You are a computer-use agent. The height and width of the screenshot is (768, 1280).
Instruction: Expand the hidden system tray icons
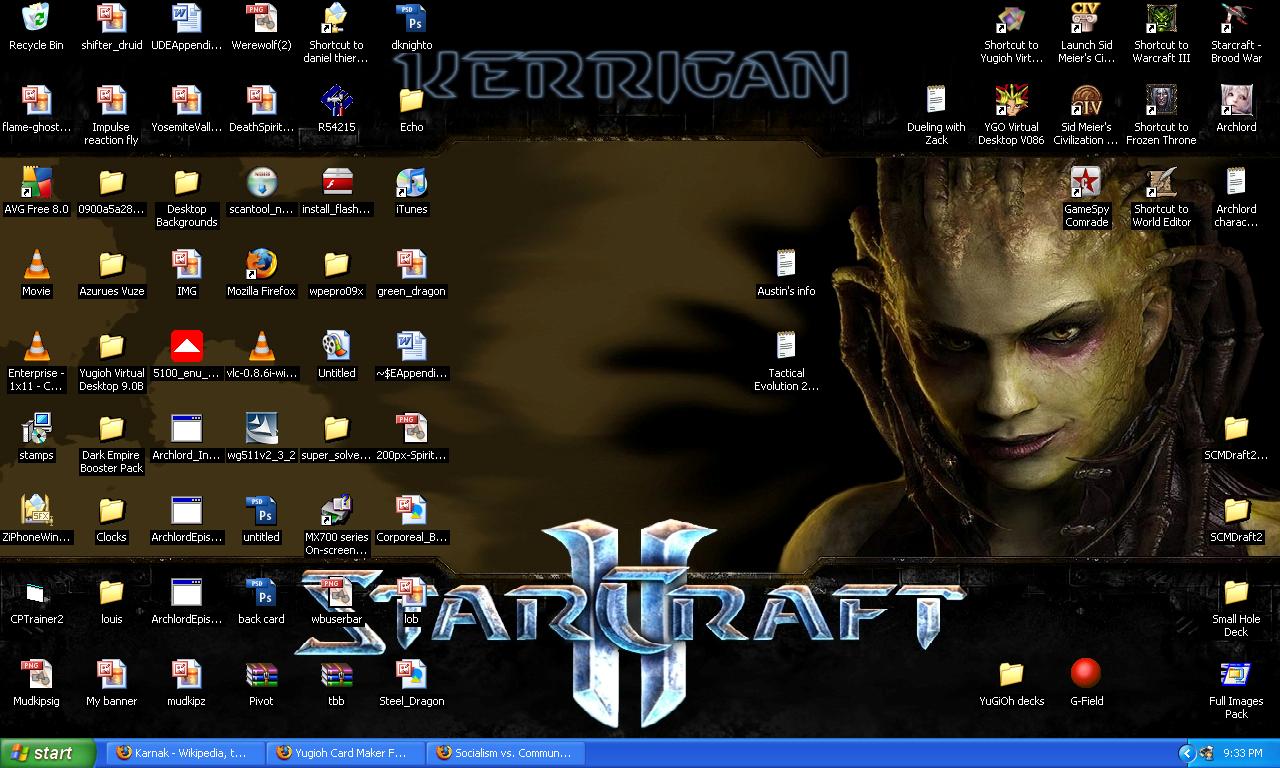(1186, 753)
